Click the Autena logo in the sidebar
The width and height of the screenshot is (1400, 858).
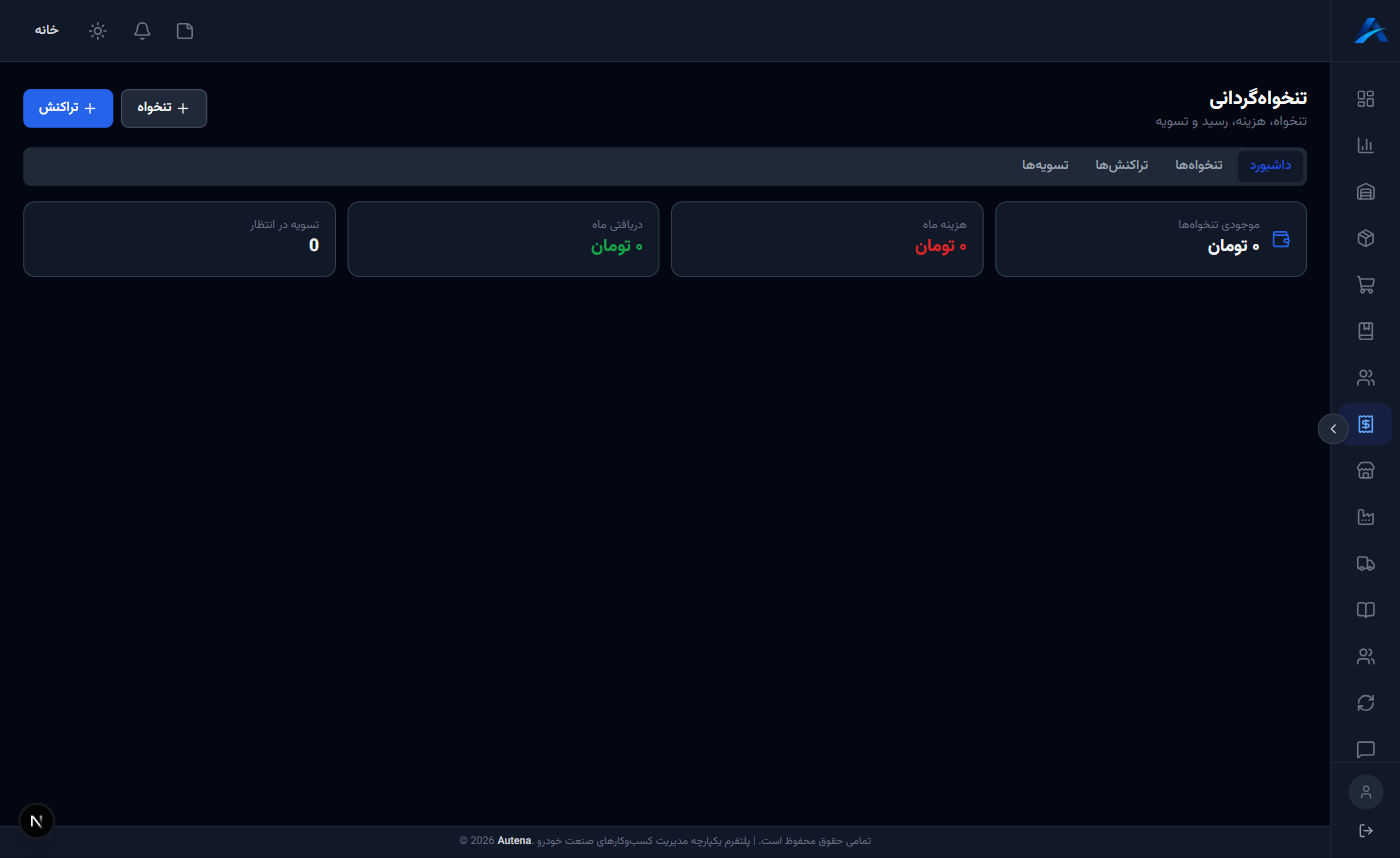tap(1369, 30)
